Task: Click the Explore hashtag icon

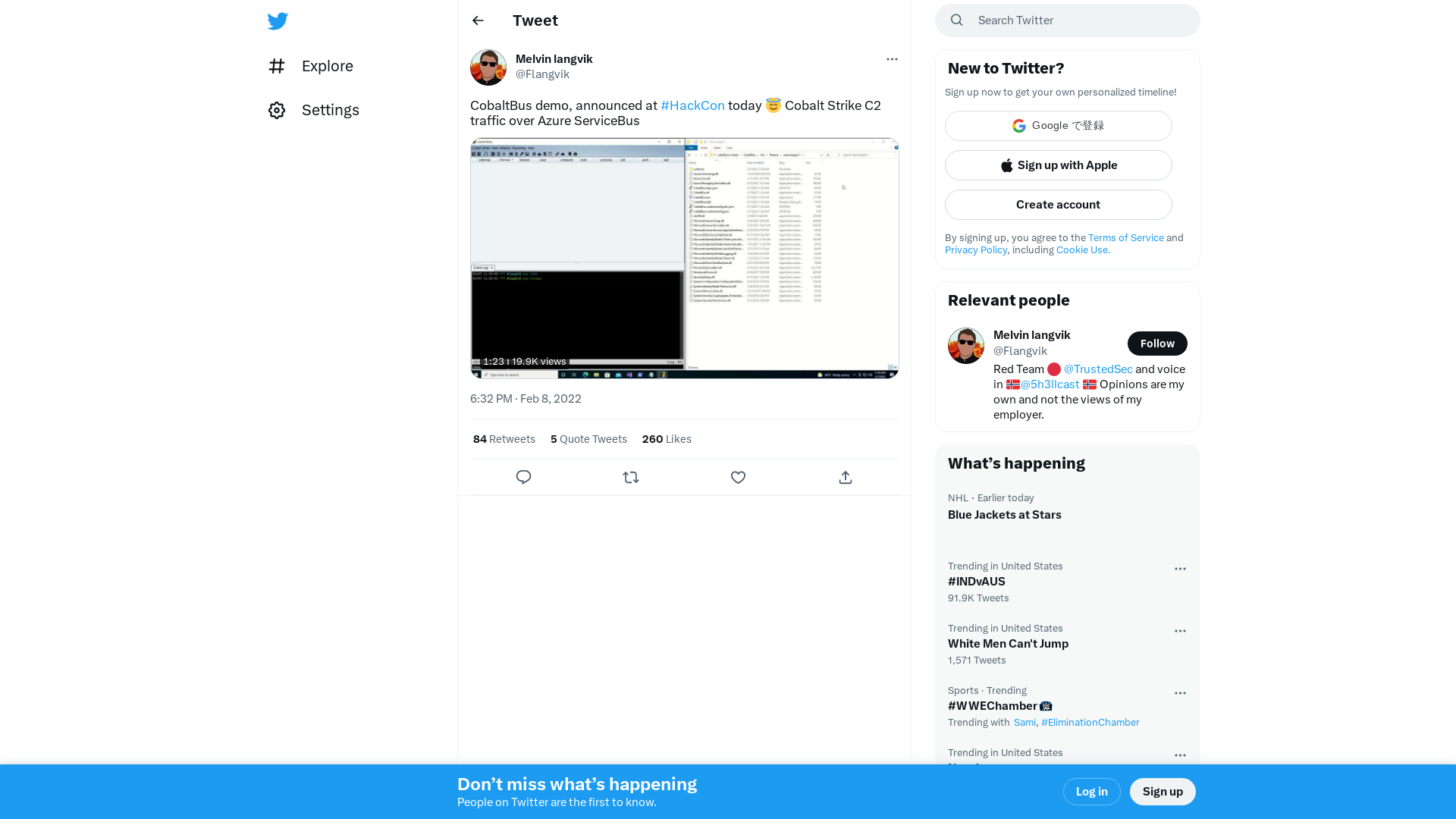Action: point(277,66)
